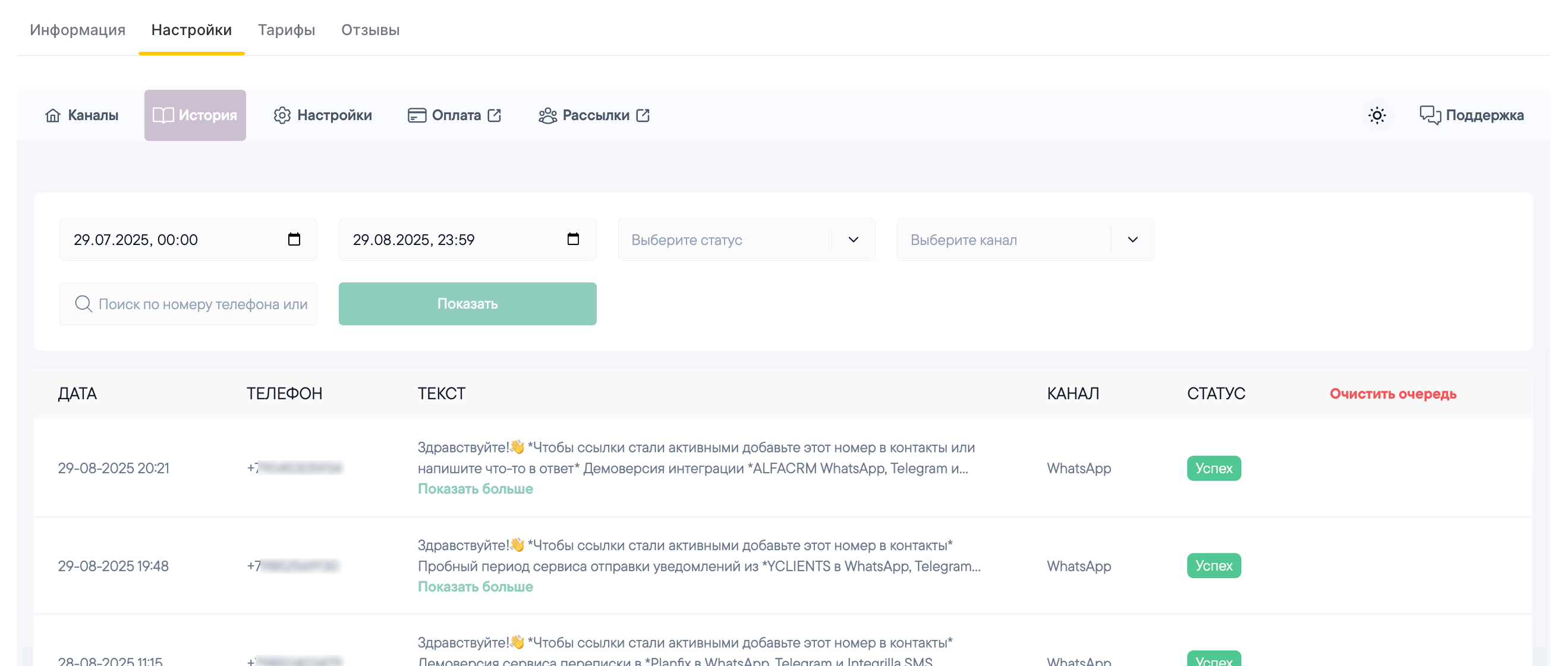Click the people icon beside Рассылки
Screen dimensions: 1568x666
click(x=548, y=116)
